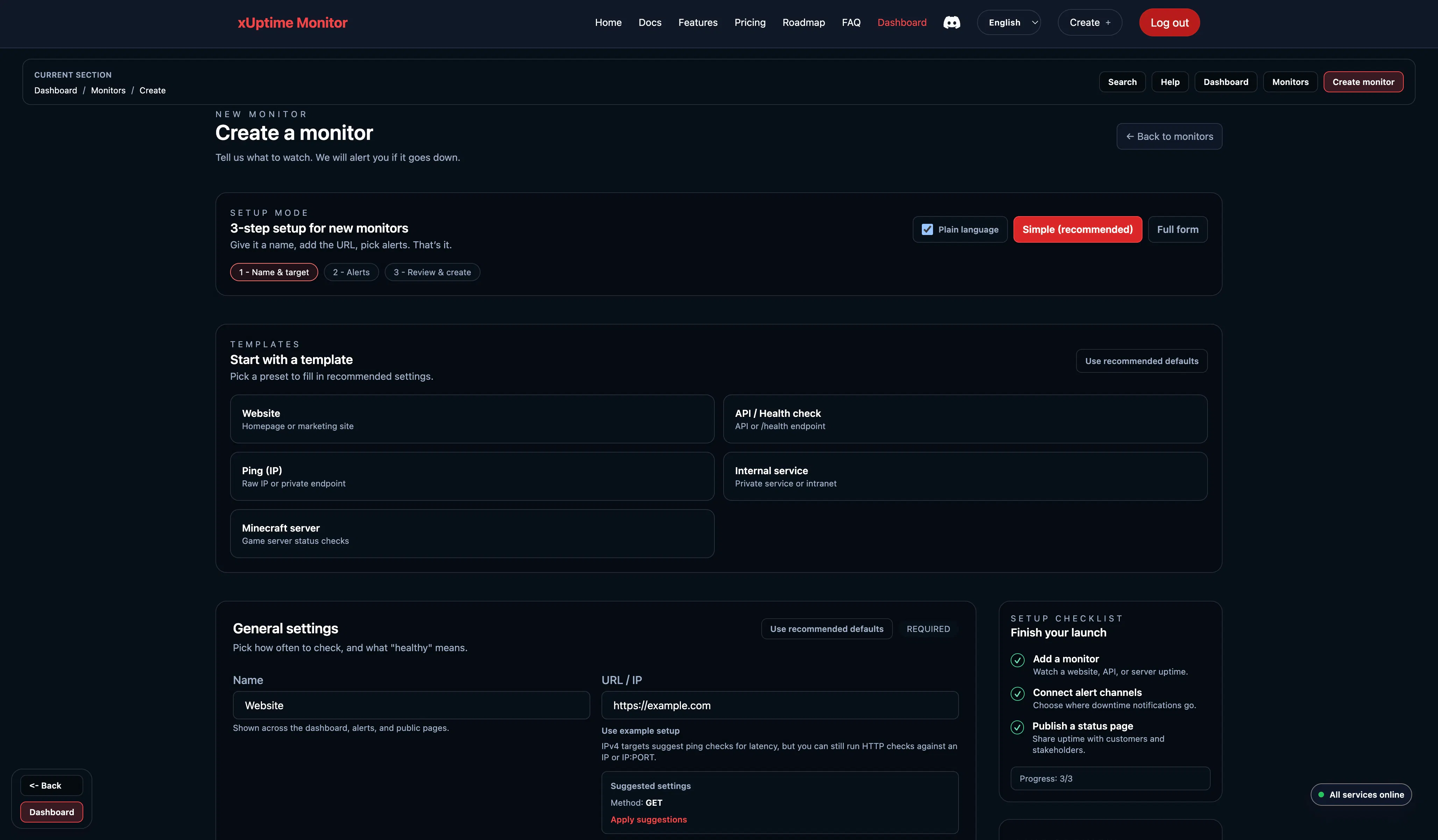The height and width of the screenshot is (840, 1438).
Task: Use recommended defaults in General settings
Action: [826, 629]
